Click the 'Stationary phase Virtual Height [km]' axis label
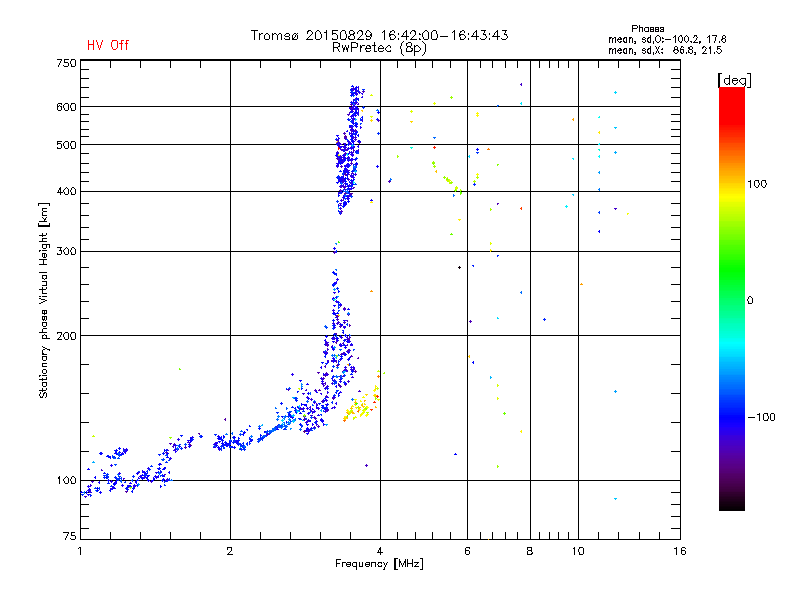The width and height of the screenshot is (800, 600). [x=44, y=300]
